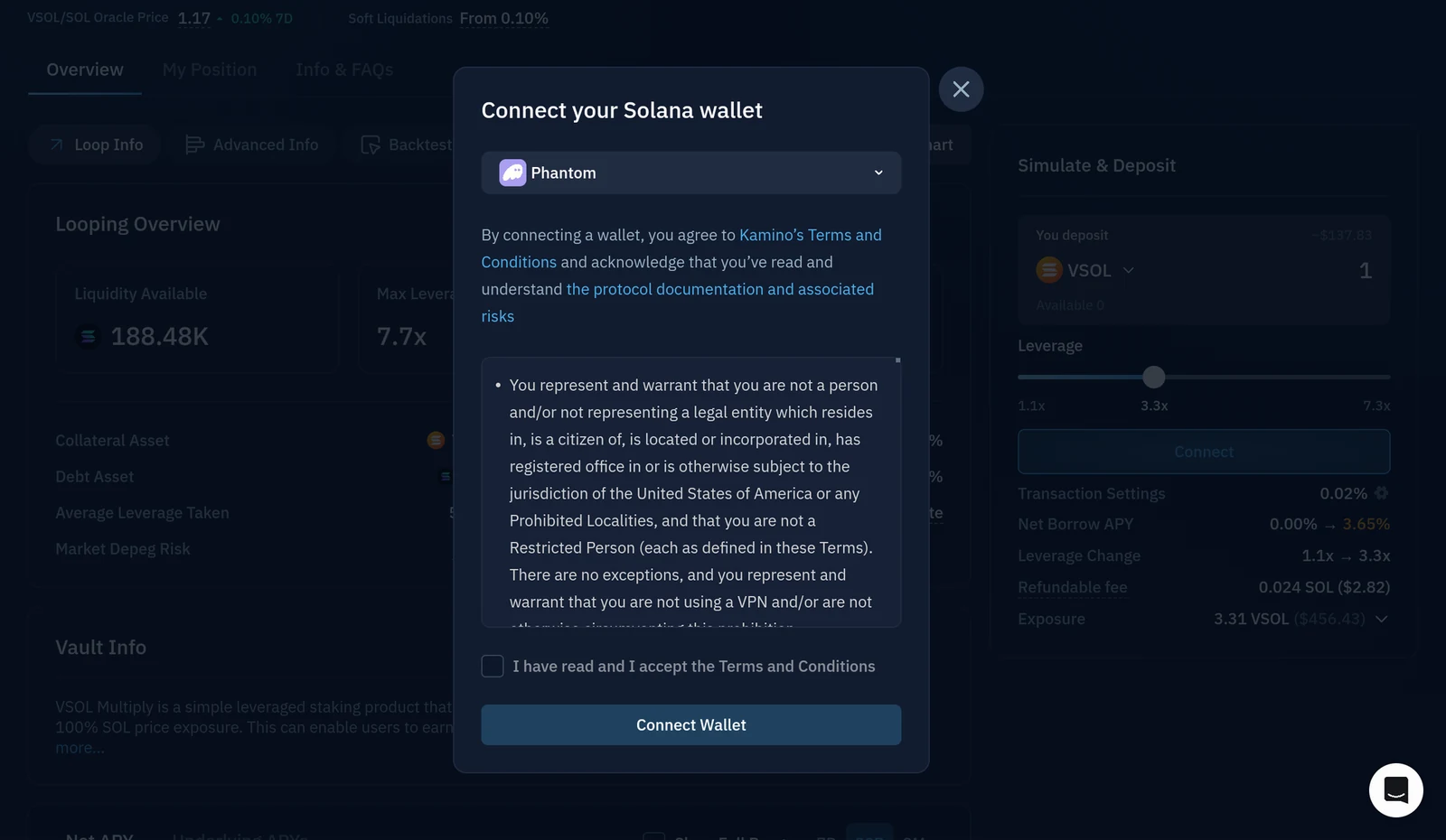
Task: Open Kamino's Terms and Conditions link
Action: 681,248
